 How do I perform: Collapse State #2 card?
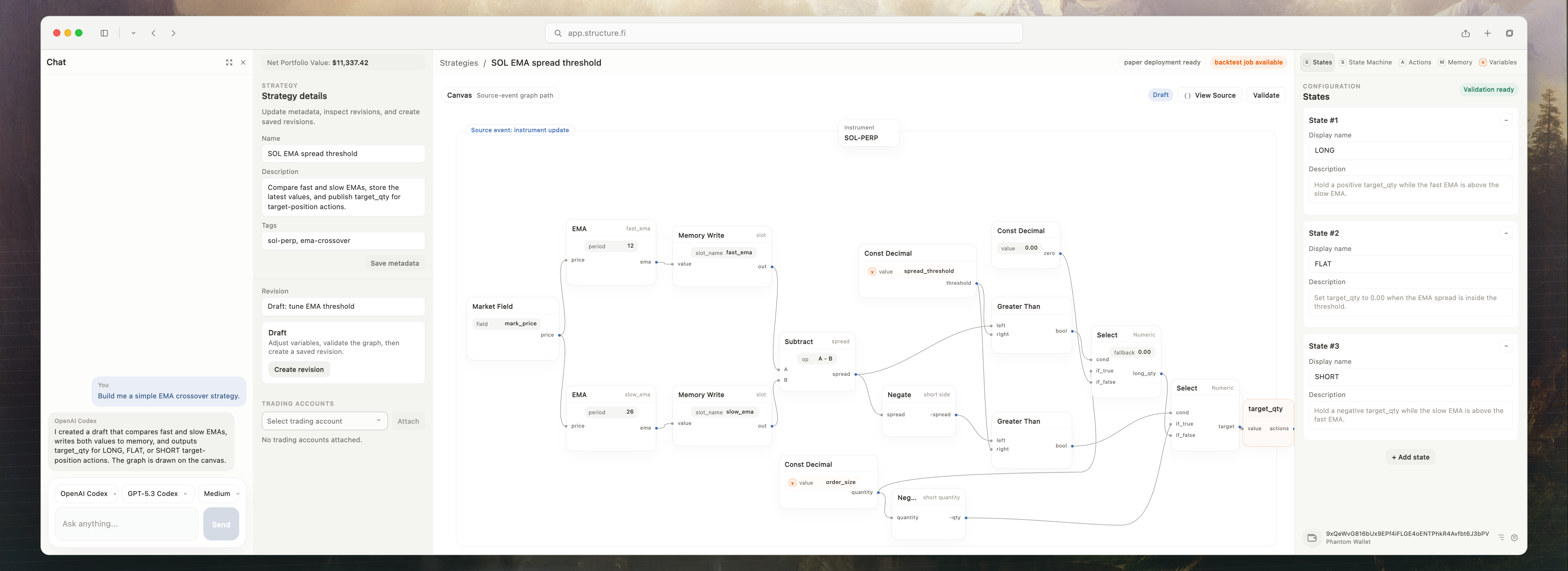click(1506, 233)
